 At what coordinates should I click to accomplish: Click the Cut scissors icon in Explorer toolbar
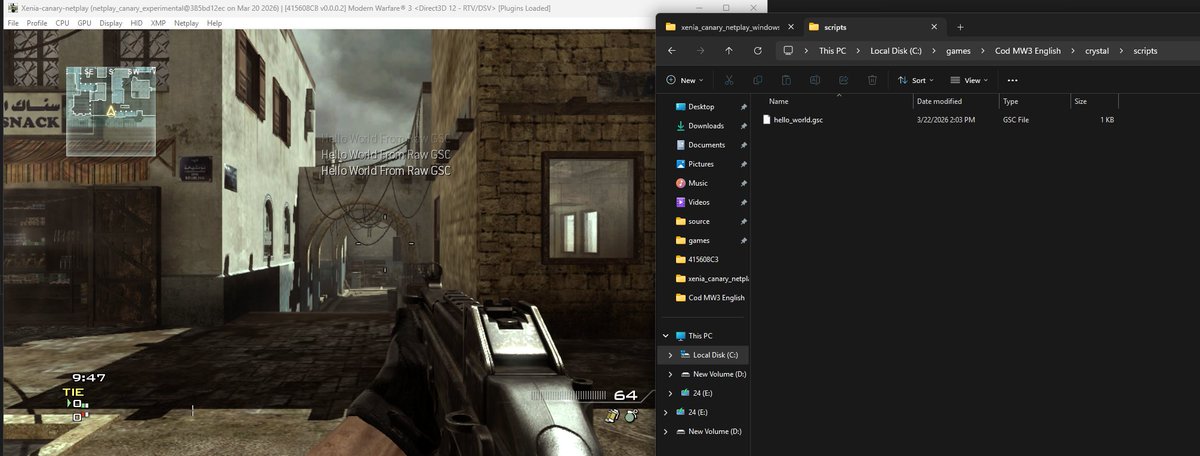pyautogui.click(x=729, y=80)
